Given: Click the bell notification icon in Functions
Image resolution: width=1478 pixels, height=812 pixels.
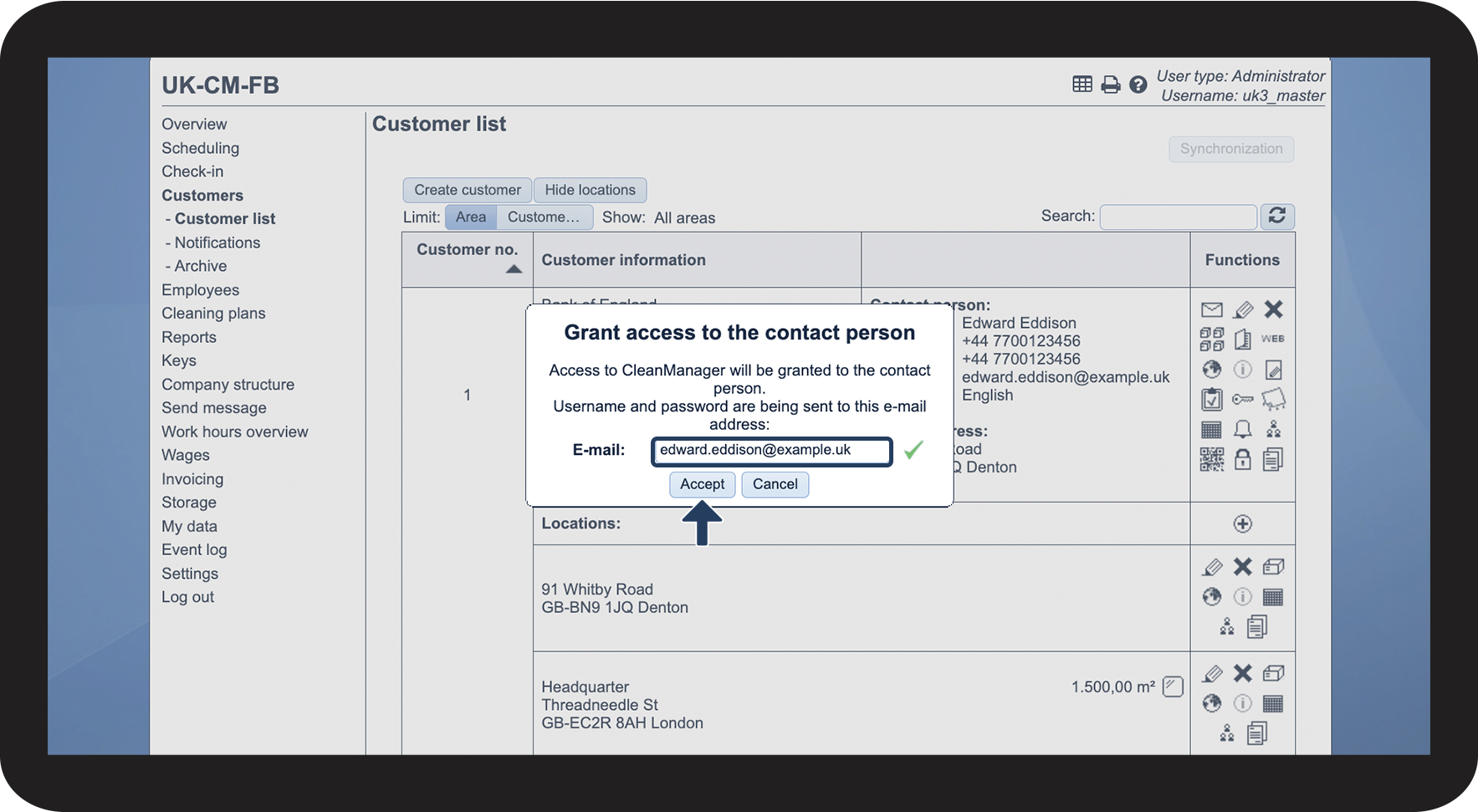Looking at the screenshot, I should pyautogui.click(x=1242, y=430).
